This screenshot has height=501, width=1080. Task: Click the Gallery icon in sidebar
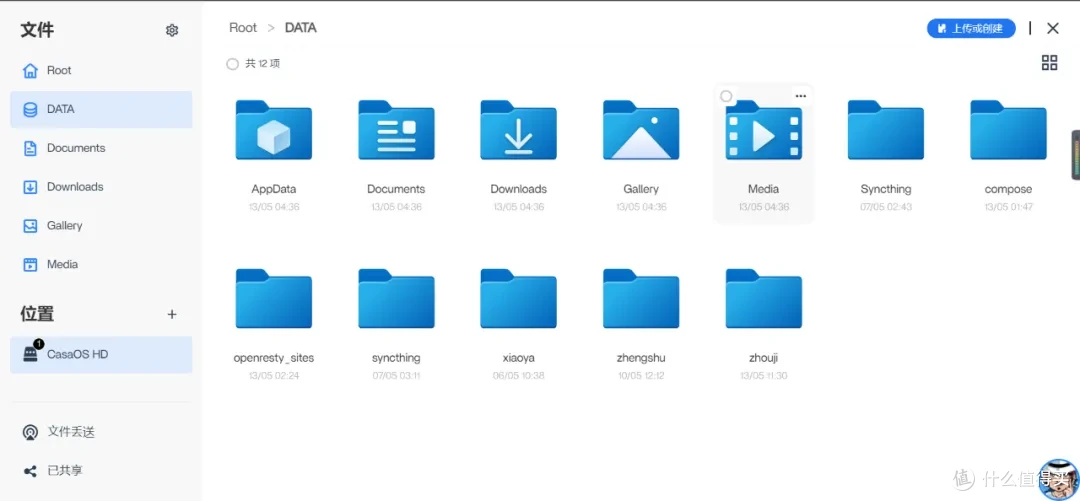30,225
